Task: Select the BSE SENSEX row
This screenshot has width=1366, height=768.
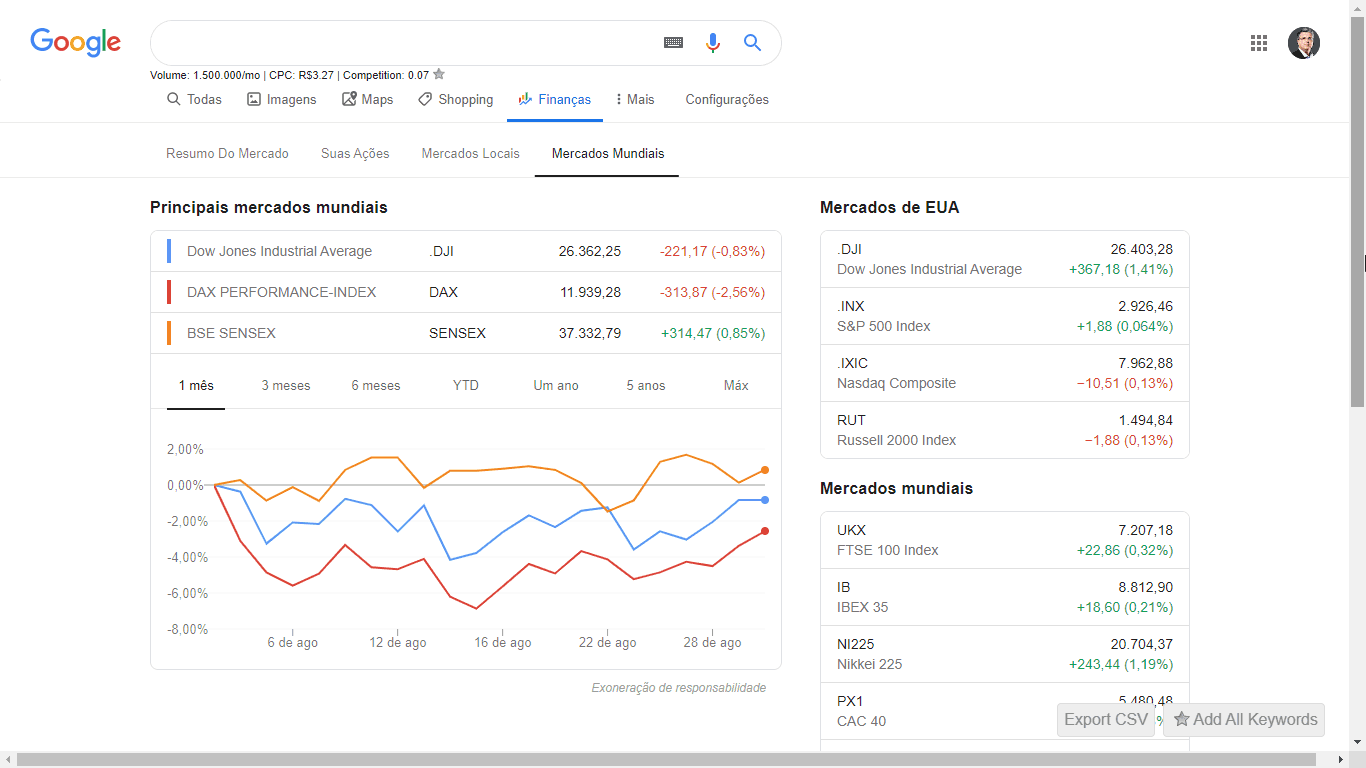Action: pyautogui.click(x=466, y=333)
